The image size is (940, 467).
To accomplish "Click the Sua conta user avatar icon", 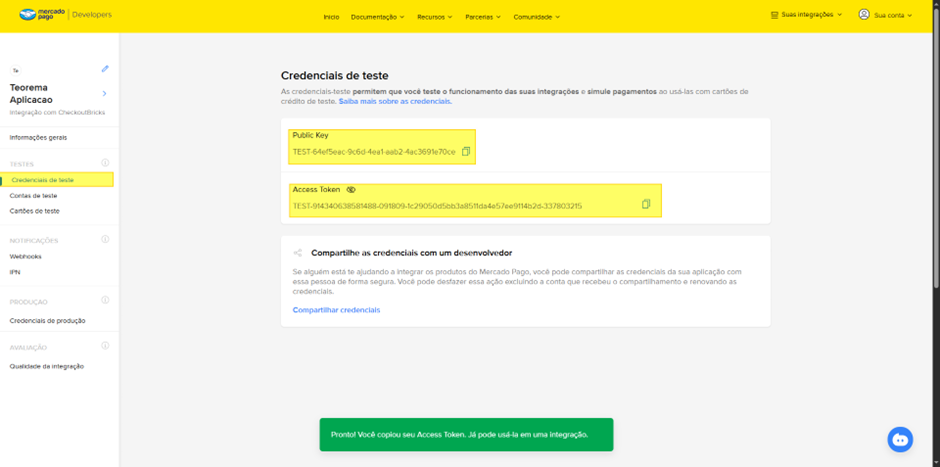I will [x=864, y=14].
